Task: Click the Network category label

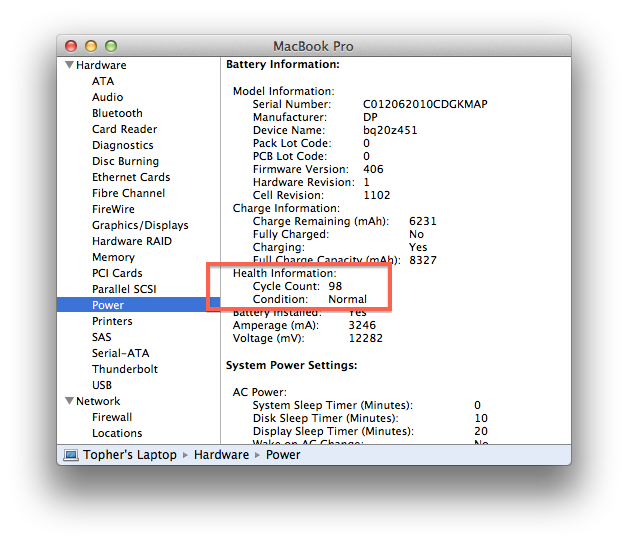Action: pyautogui.click(x=98, y=401)
